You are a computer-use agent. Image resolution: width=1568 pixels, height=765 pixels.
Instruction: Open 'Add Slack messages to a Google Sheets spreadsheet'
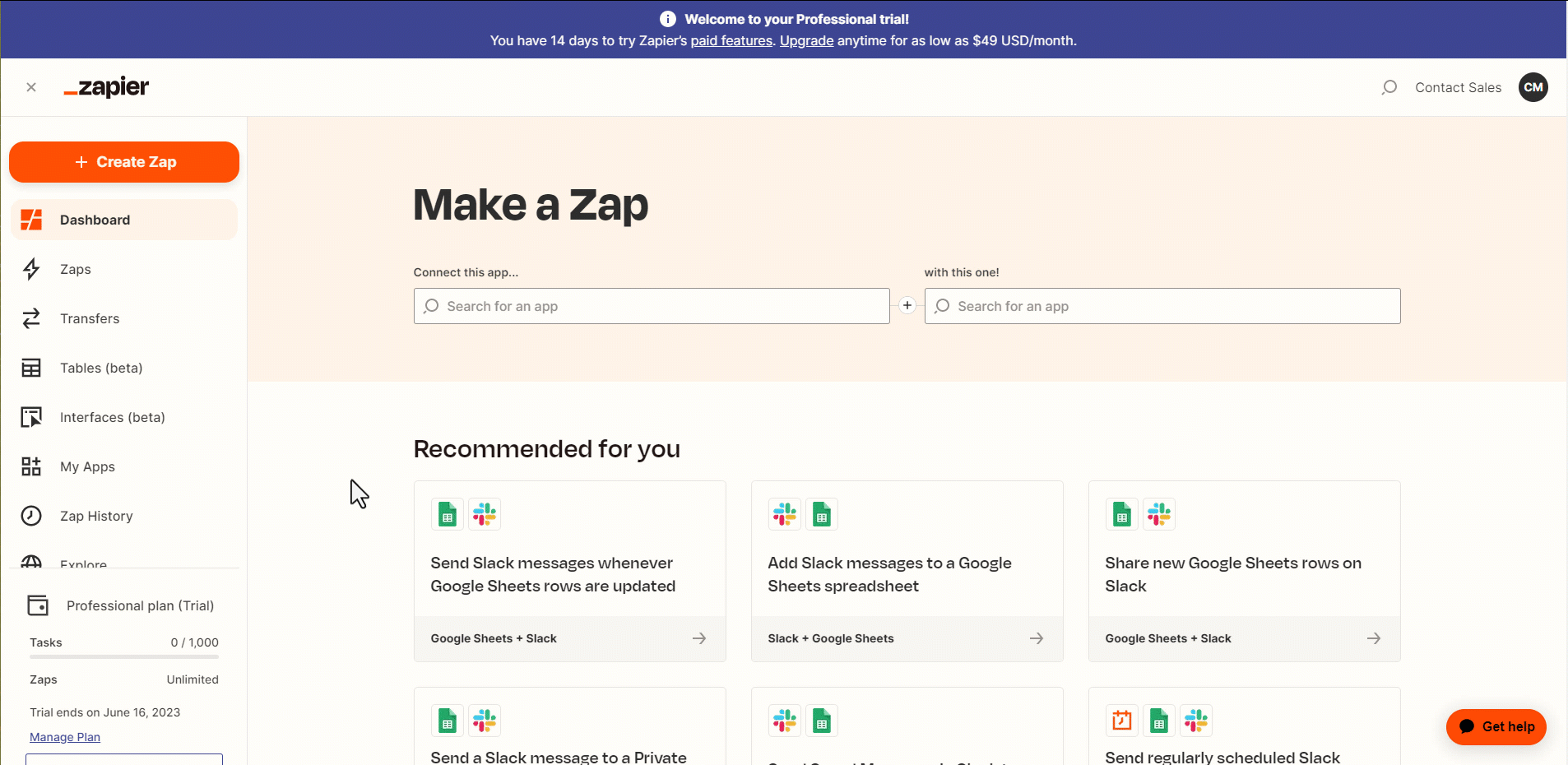[x=907, y=571]
